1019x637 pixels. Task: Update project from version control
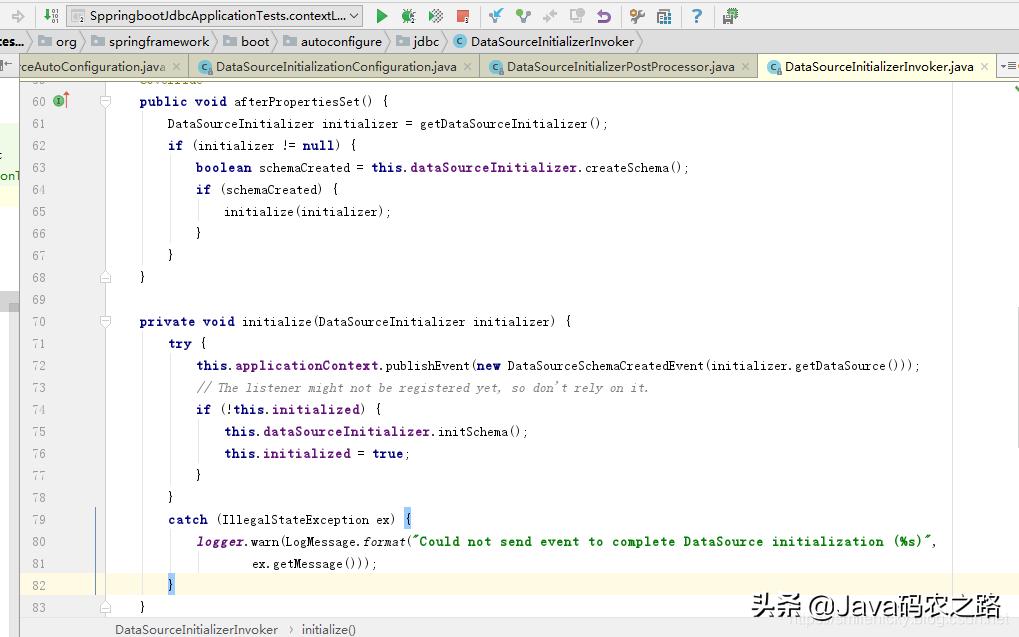[x=495, y=13]
